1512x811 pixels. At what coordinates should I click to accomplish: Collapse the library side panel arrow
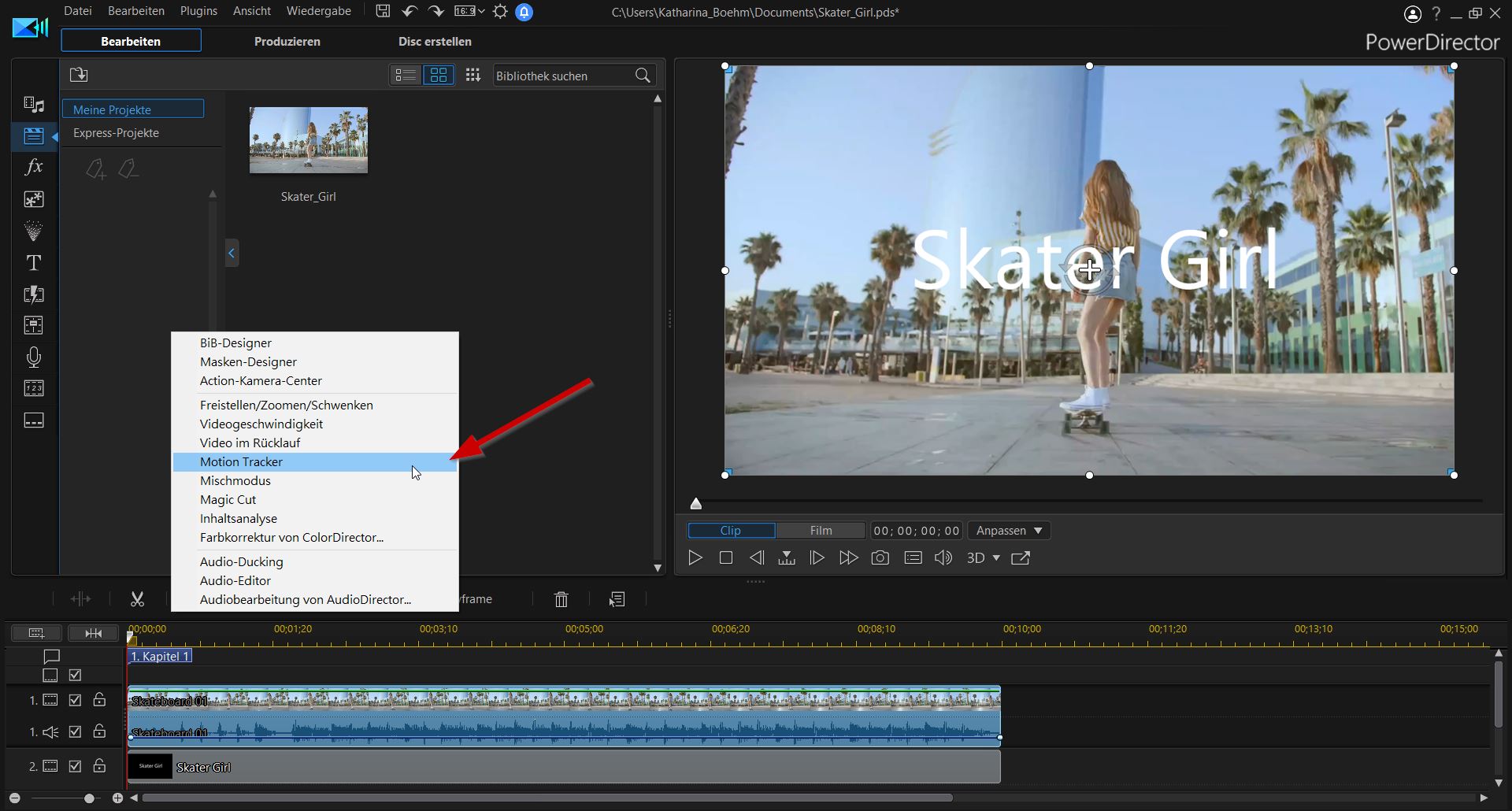pos(232,253)
